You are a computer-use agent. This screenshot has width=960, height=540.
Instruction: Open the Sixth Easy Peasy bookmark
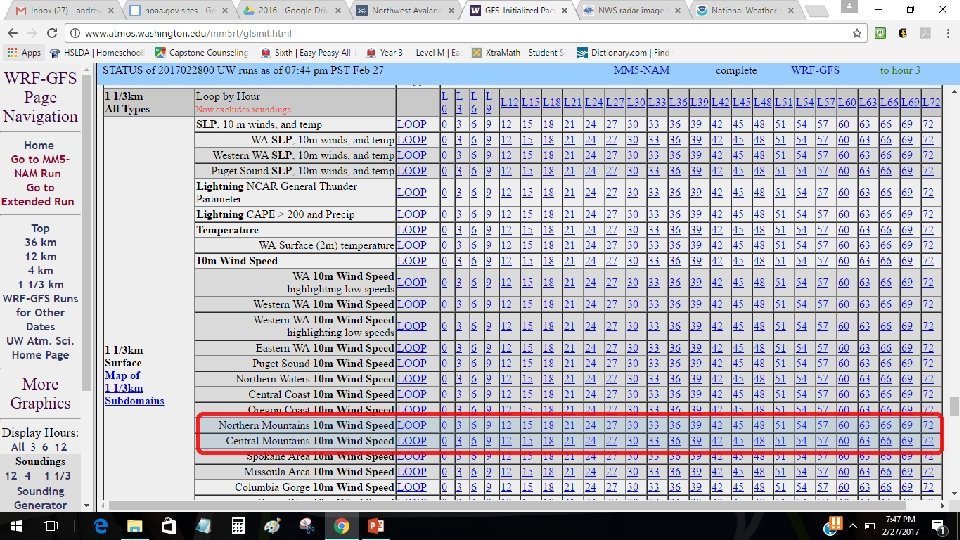[x=306, y=53]
